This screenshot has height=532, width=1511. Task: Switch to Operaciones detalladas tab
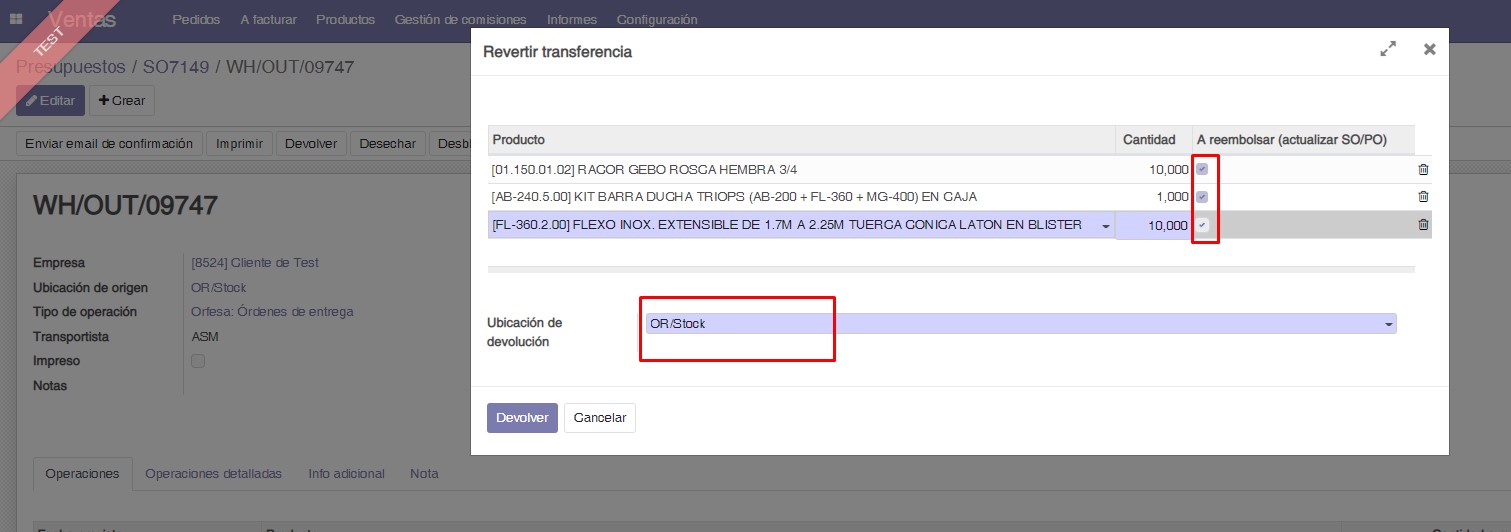pos(213,473)
